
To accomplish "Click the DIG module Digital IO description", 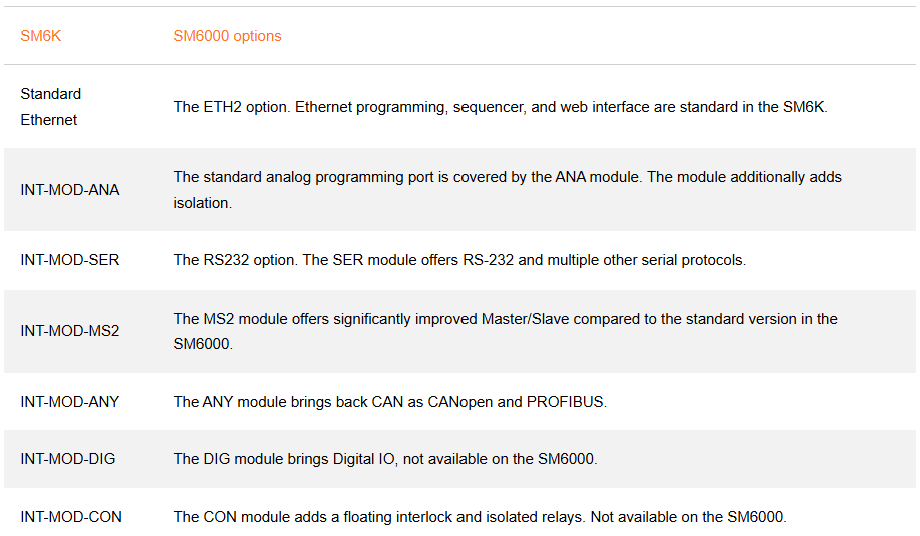I will click(x=385, y=459).
